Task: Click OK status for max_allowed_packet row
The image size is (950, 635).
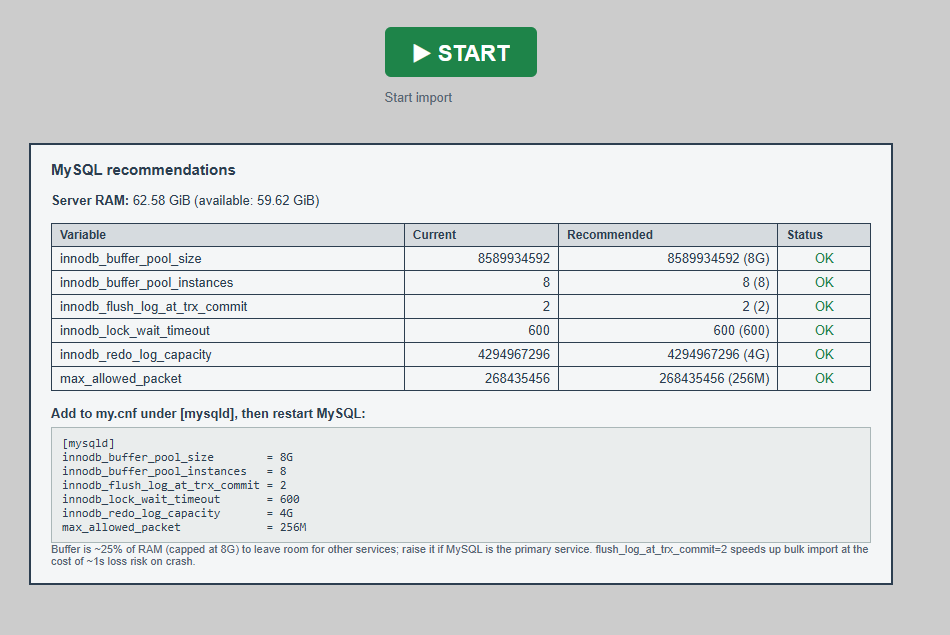Action: pos(824,379)
